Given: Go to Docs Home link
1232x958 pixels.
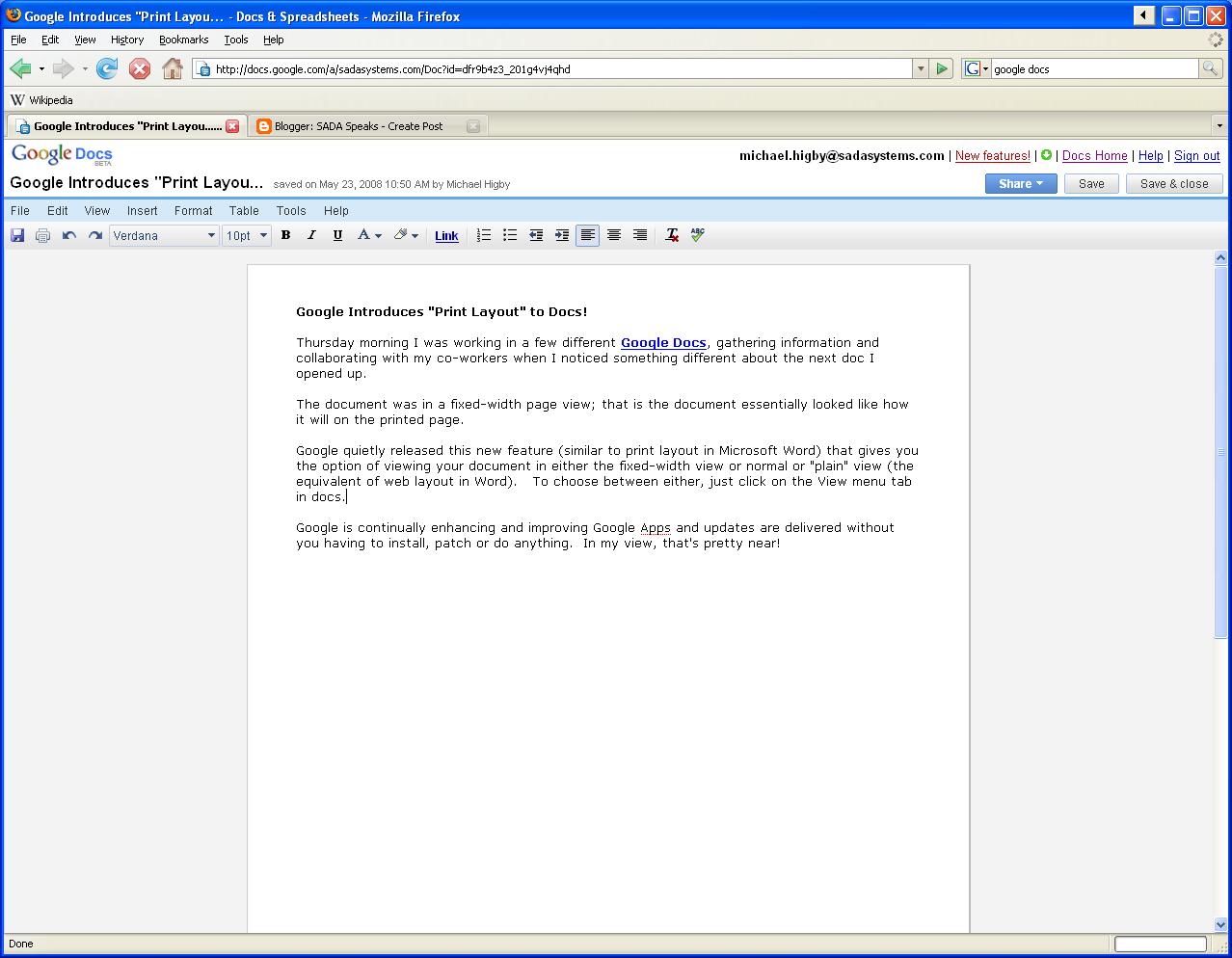Looking at the screenshot, I should pyautogui.click(x=1094, y=155).
